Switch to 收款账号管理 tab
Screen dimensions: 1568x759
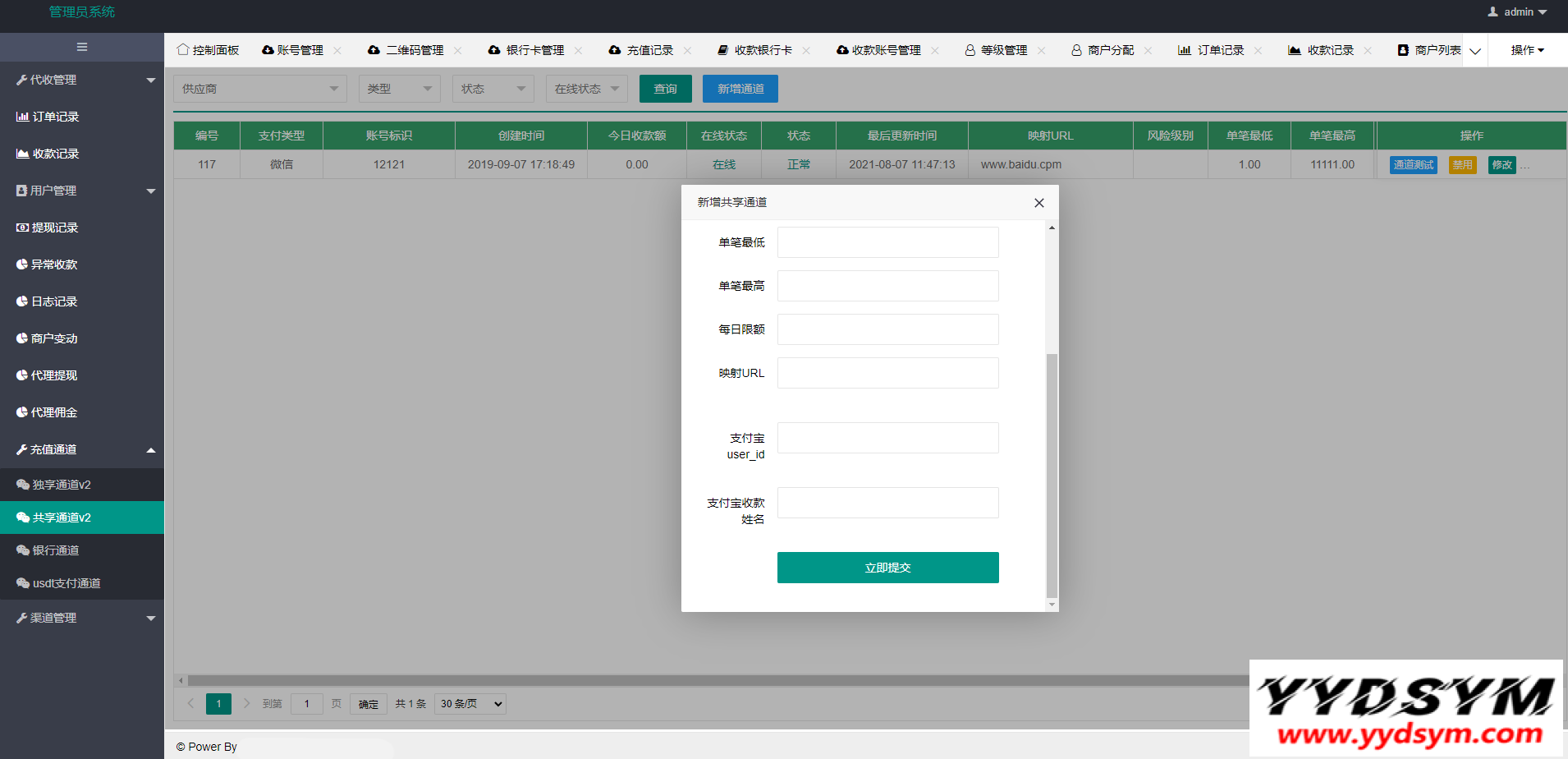(878, 50)
